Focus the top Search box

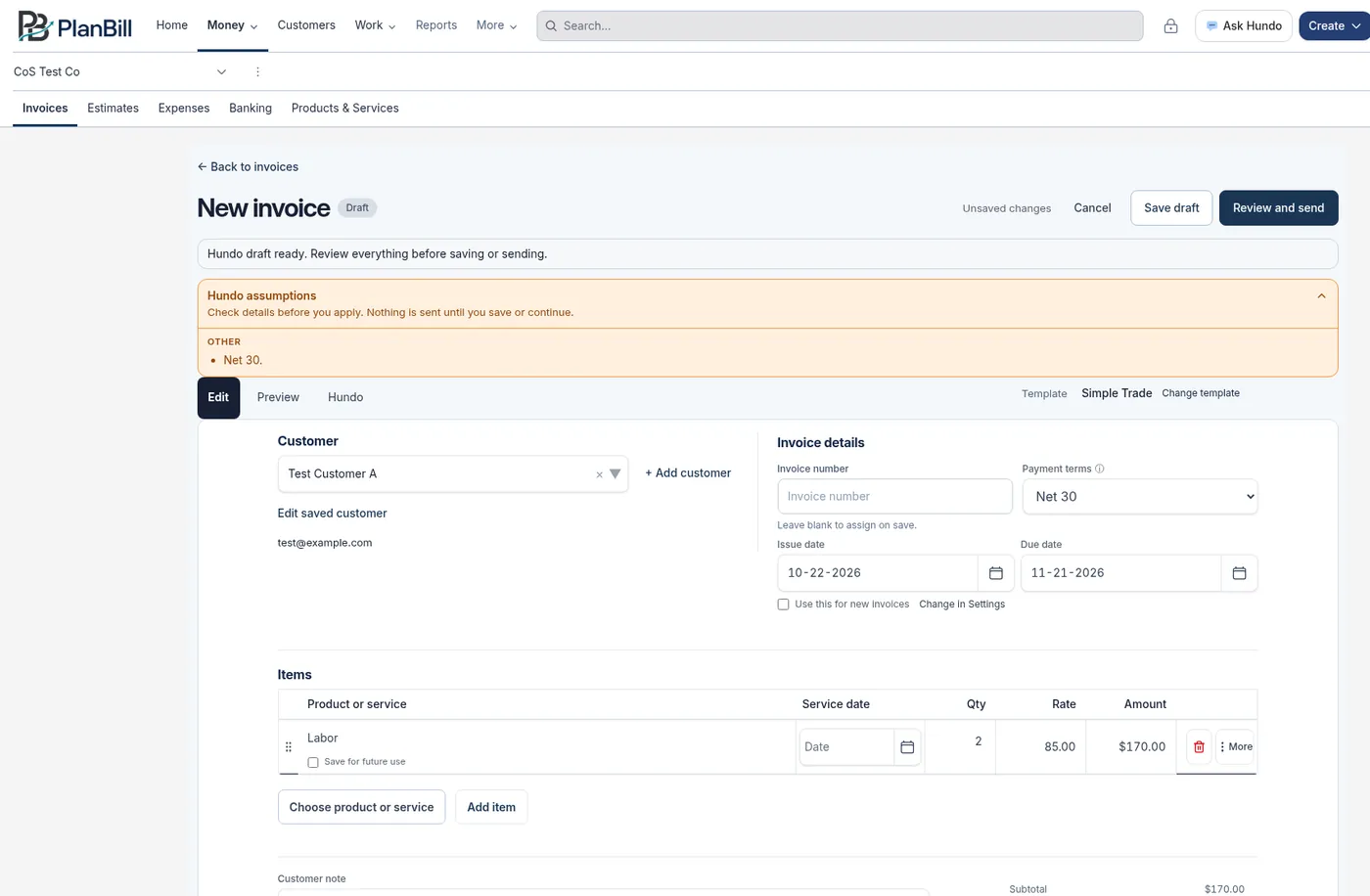[840, 26]
